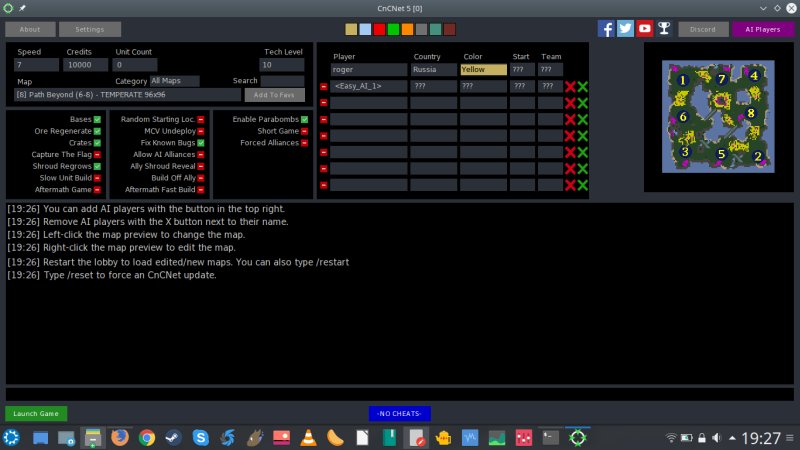The height and width of the screenshot is (450, 800).
Task: Launch Firefox from the taskbar
Action: [x=120, y=438]
